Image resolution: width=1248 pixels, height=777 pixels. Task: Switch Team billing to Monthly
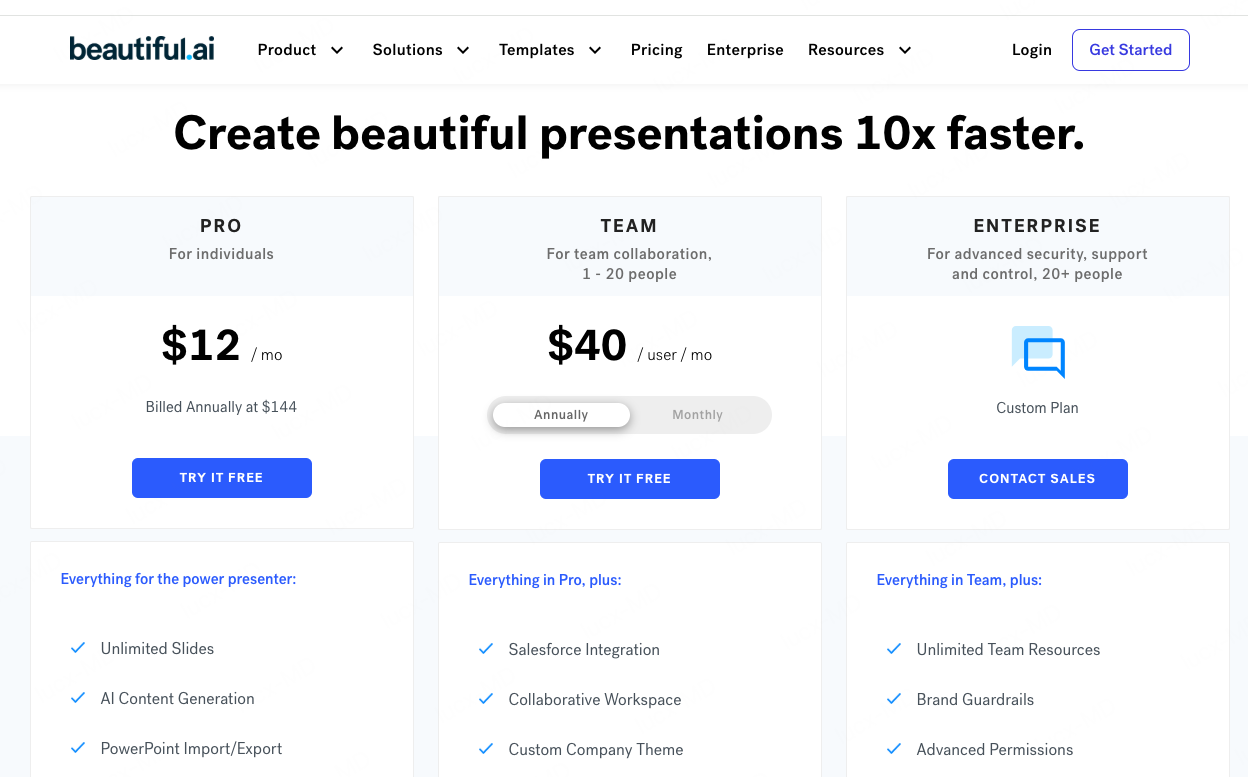pos(697,415)
